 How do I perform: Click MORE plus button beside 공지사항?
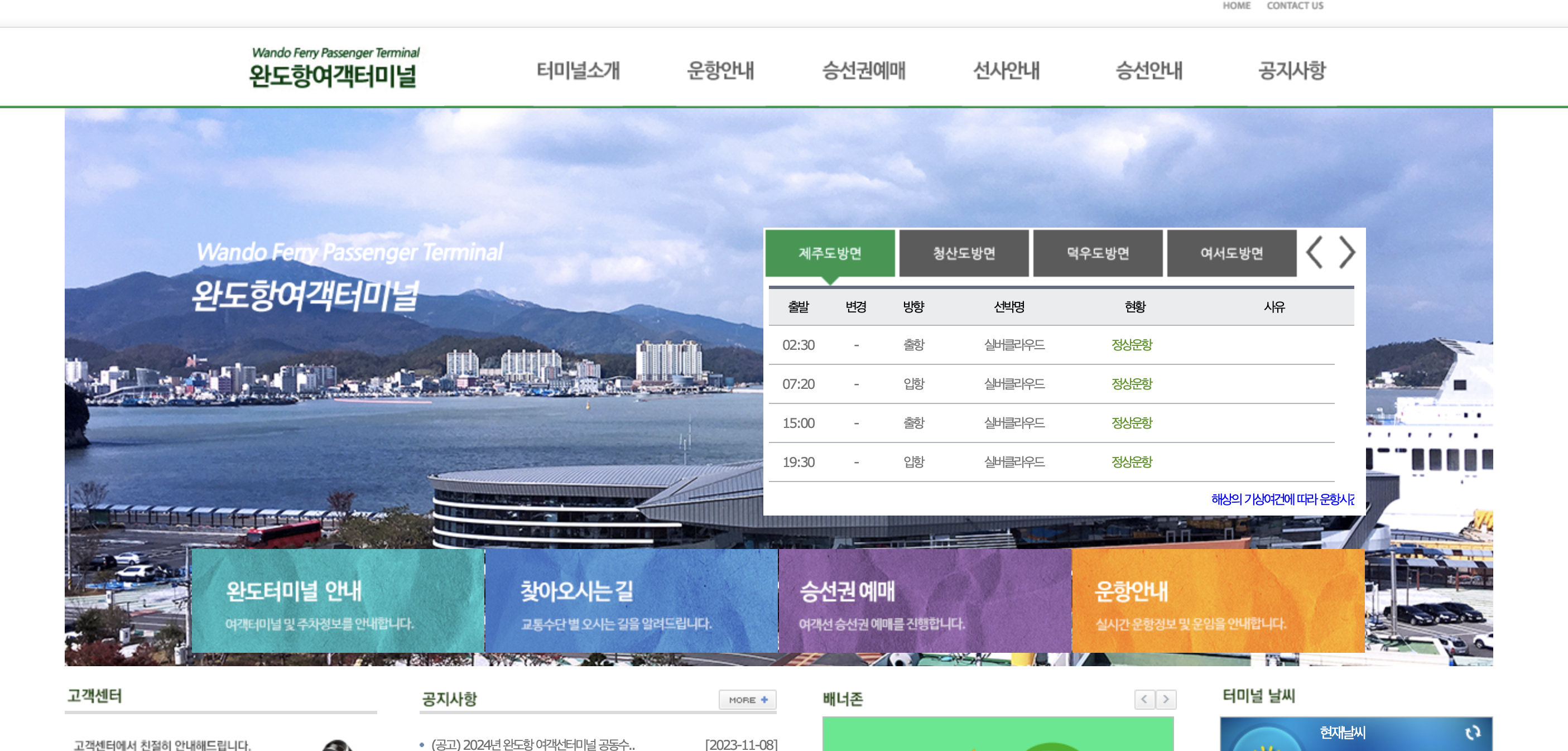coord(747,700)
